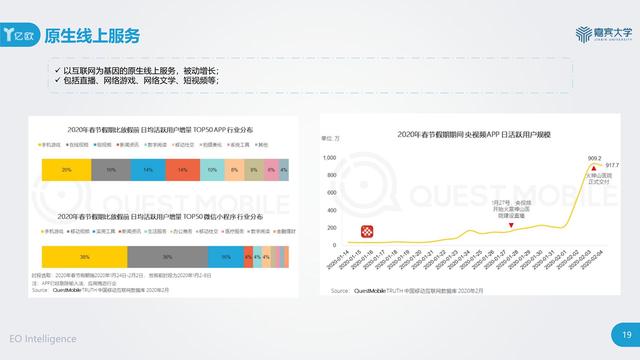This screenshot has width=640, height=360.
Task: Click the 亿欧 logo badge
Action: (19, 35)
